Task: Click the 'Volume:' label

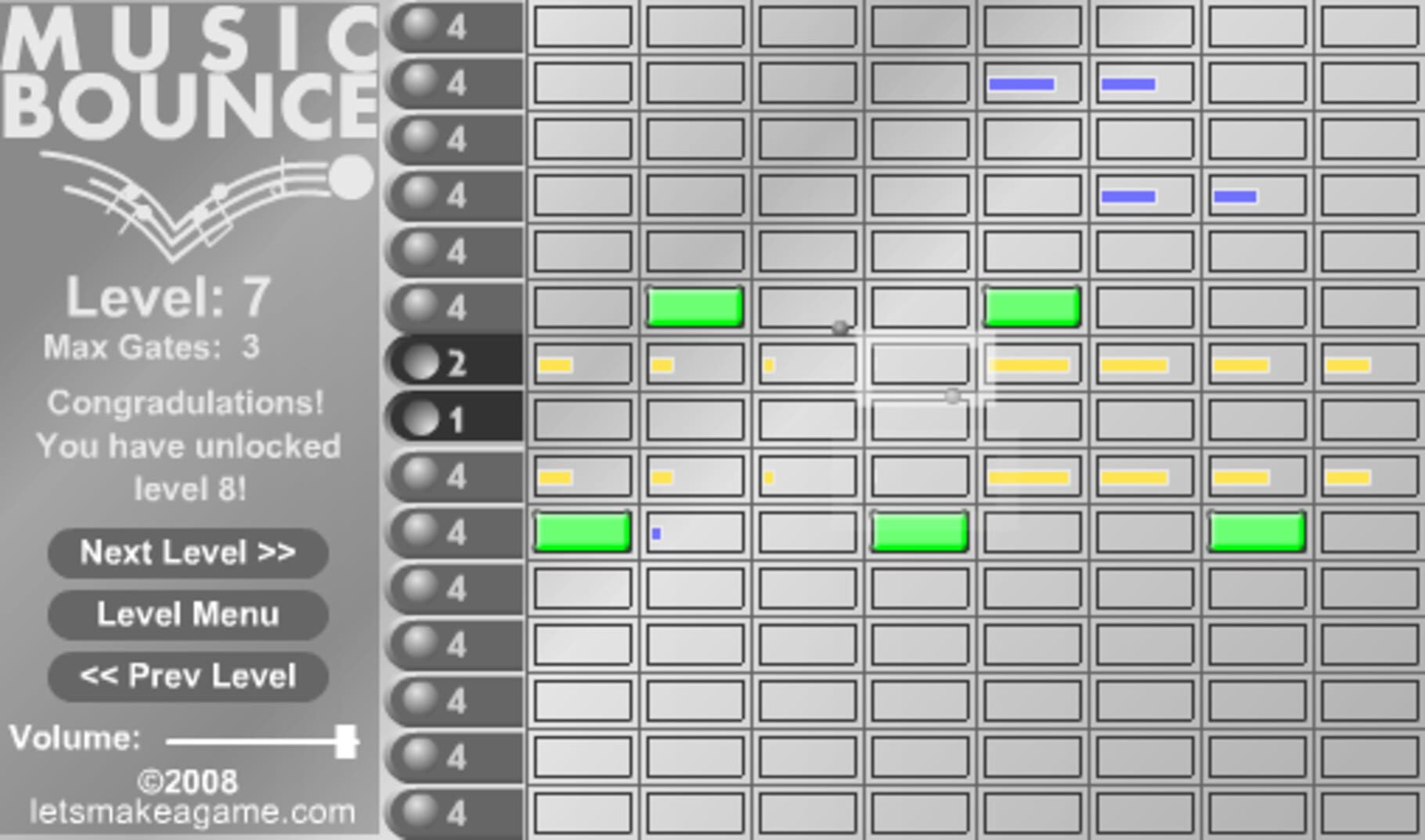Action: pyautogui.click(x=75, y=738)
